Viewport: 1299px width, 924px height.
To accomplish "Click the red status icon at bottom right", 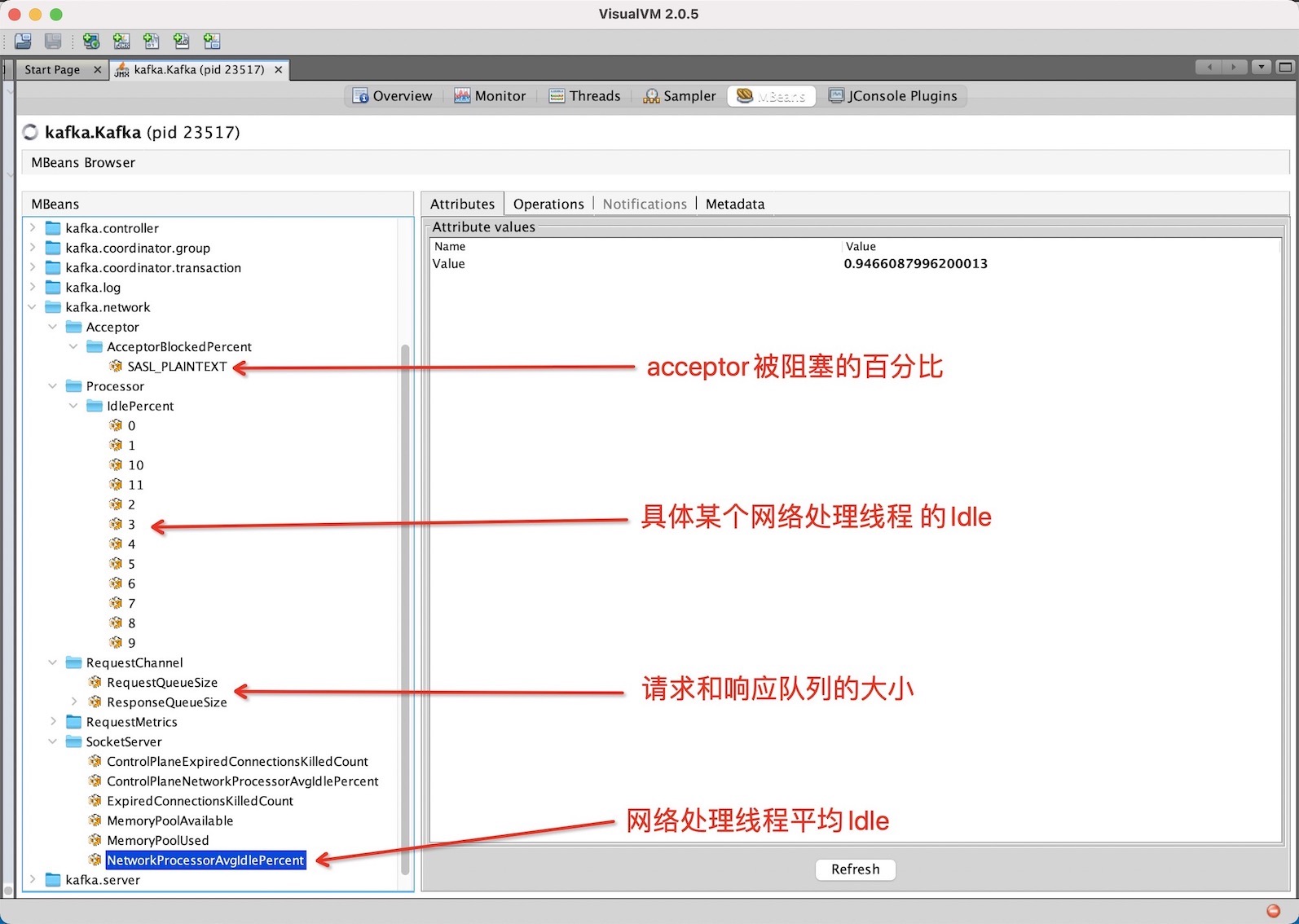I will point(1273,911).
